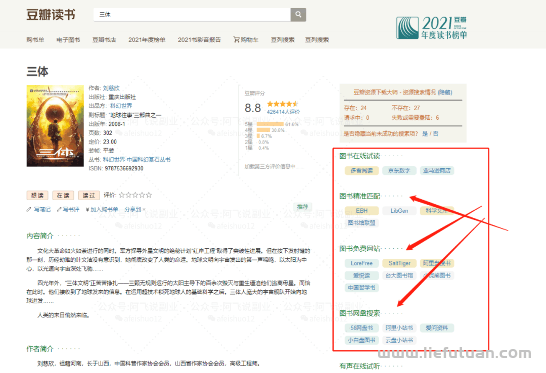Click the 写笔记 link
Screen dimensions: 546x373
click(42, 210)
